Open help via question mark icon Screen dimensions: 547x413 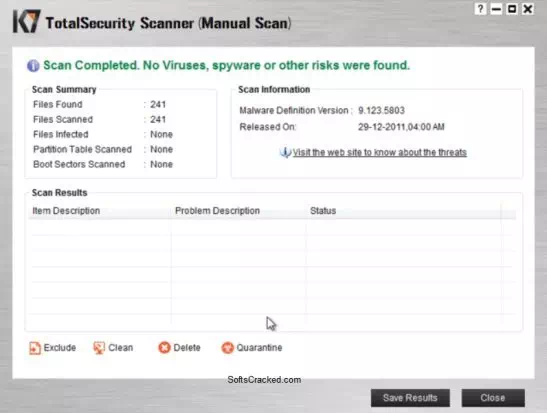point(480,9)
